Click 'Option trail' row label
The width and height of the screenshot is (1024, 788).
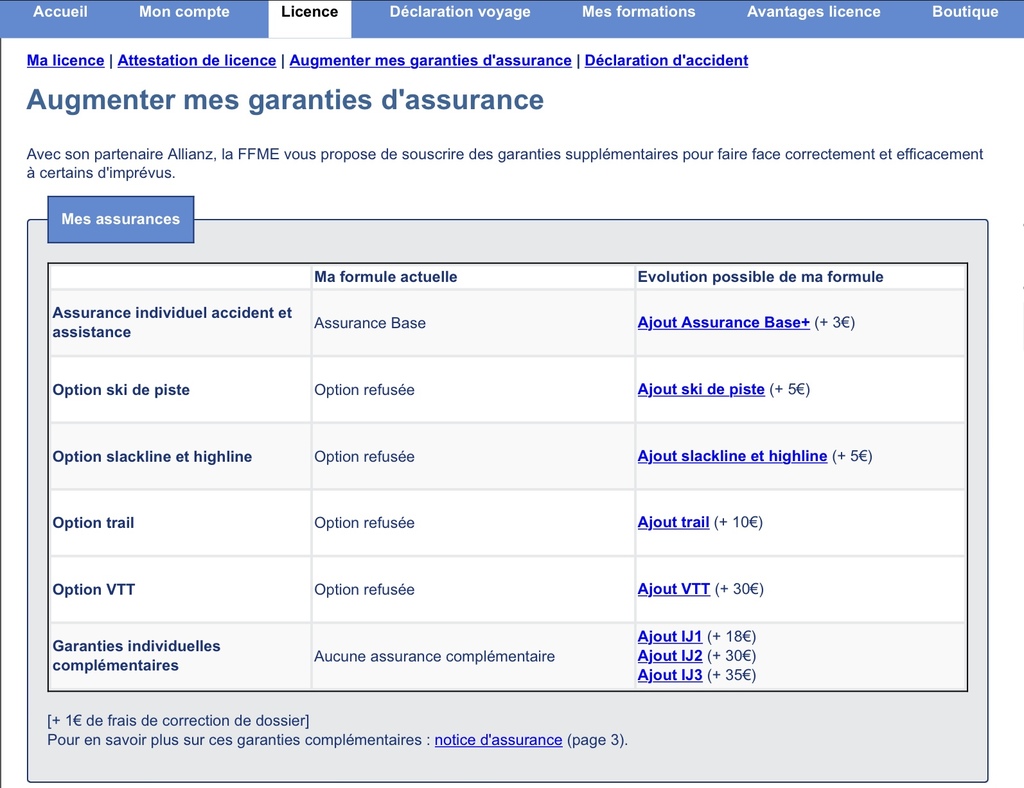tap(93, 523)
